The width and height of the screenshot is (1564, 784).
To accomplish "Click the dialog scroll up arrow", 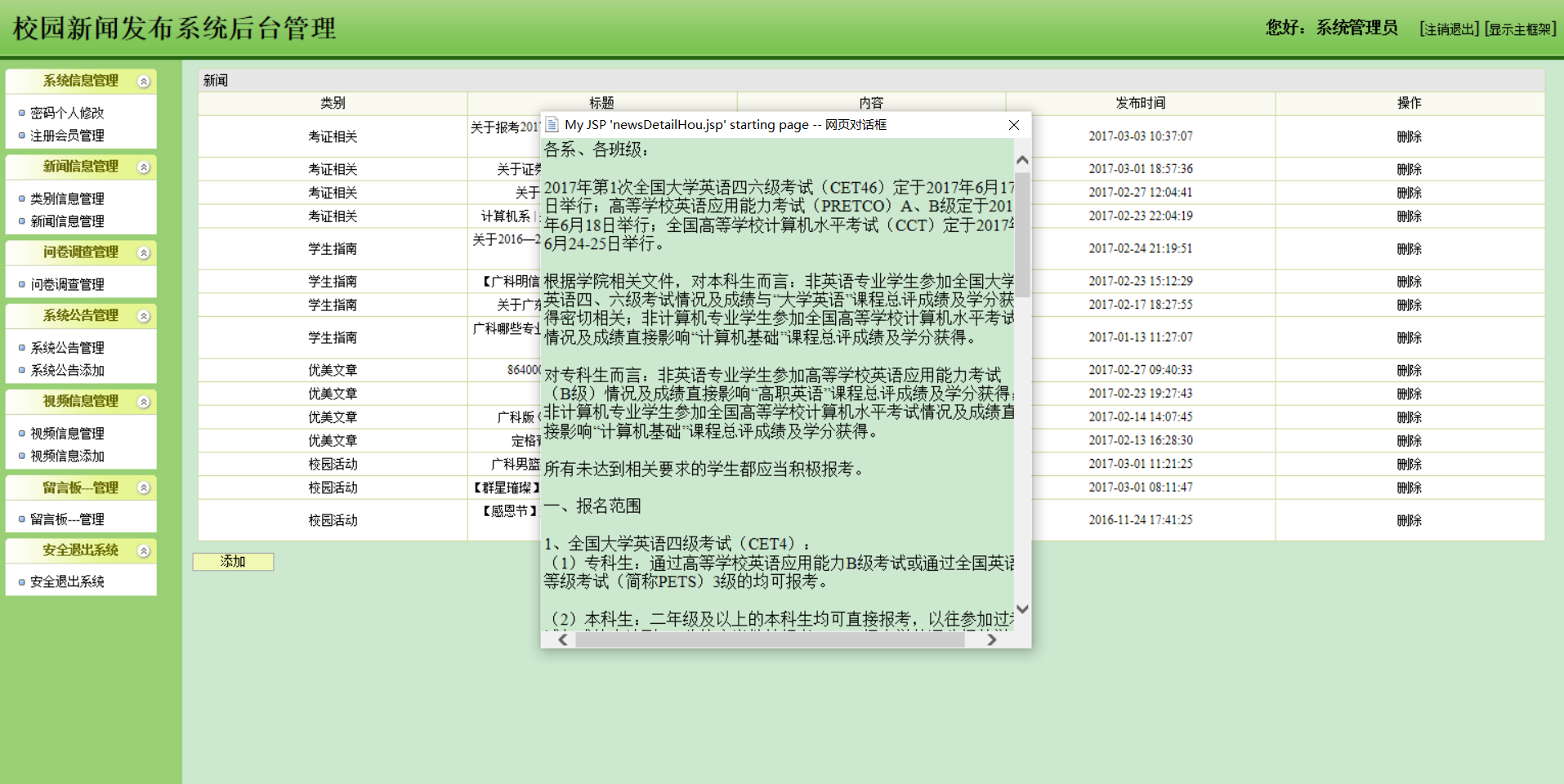I will [1022, 160].
